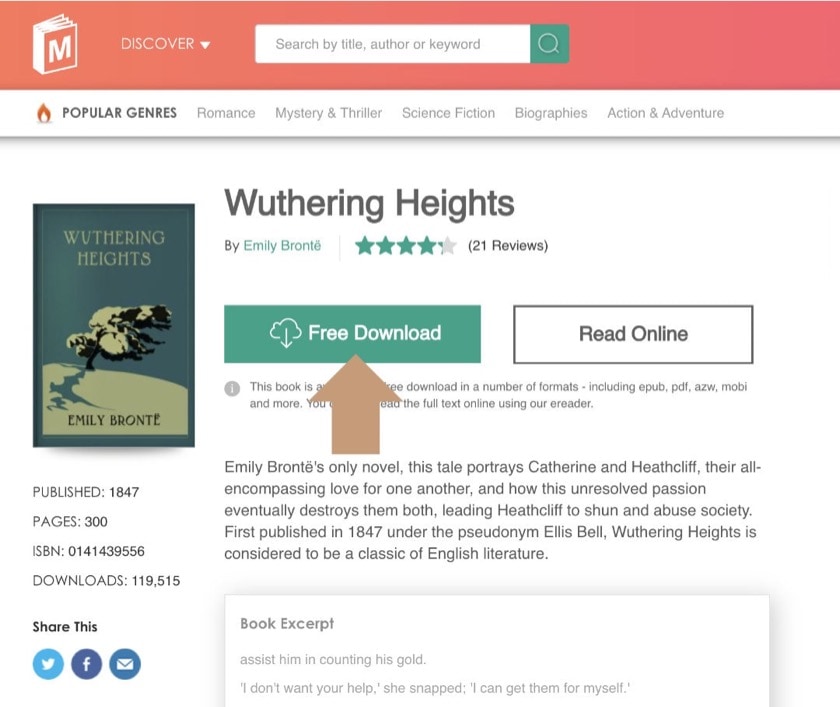Screen dimensions: 840x707
Task: Click the email share icon
Action: tap(124, 663)
